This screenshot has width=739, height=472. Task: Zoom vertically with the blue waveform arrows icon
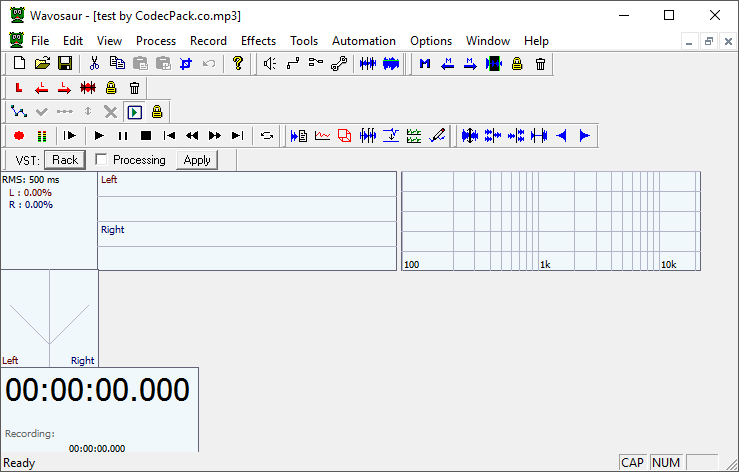[x=470, y=136]
